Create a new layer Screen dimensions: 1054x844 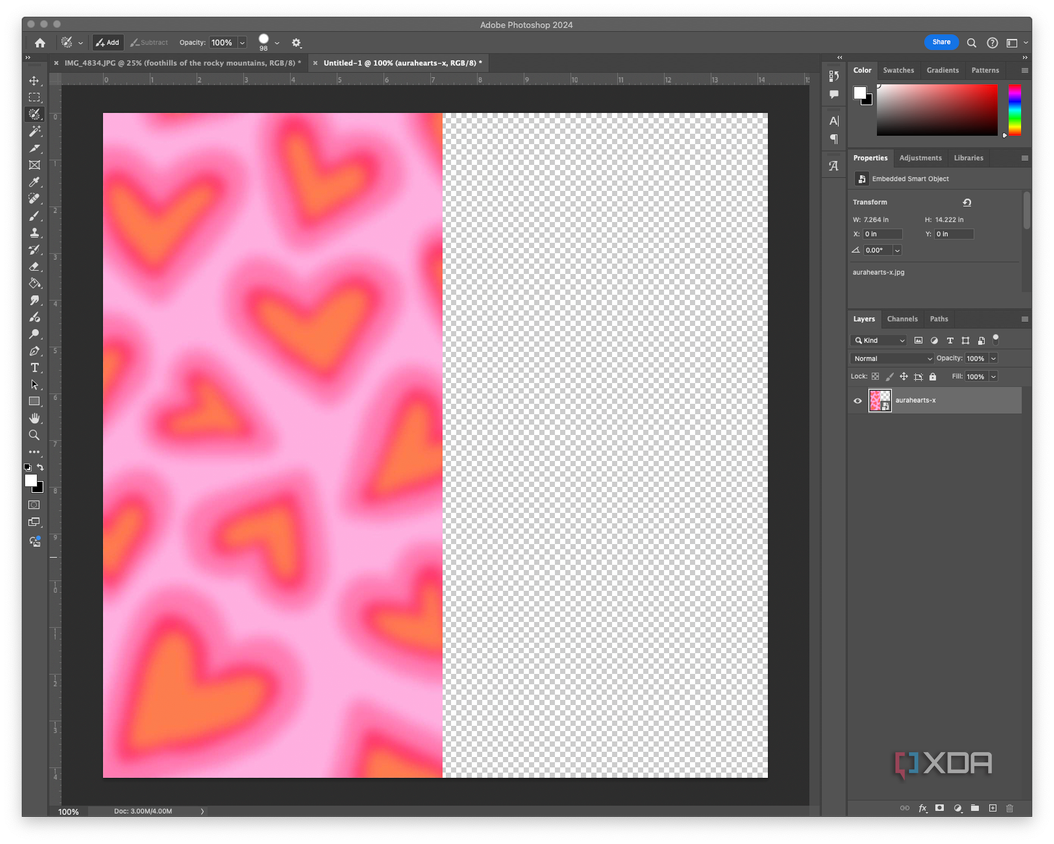992,808
